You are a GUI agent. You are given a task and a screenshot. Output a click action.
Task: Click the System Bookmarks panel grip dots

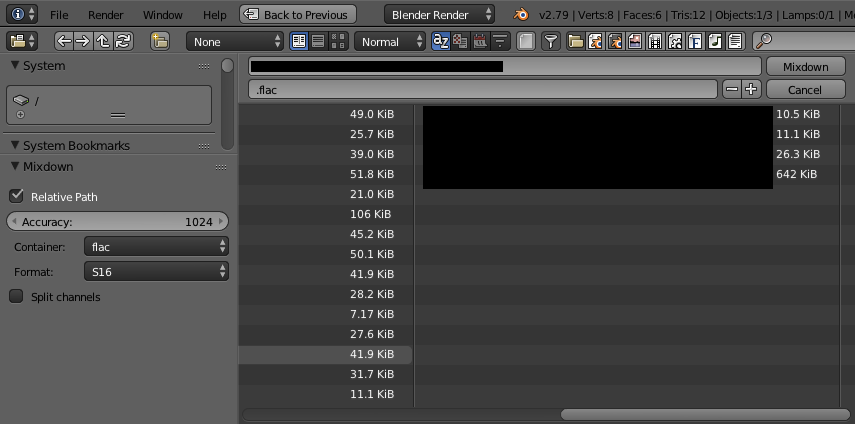pos(204,146)
